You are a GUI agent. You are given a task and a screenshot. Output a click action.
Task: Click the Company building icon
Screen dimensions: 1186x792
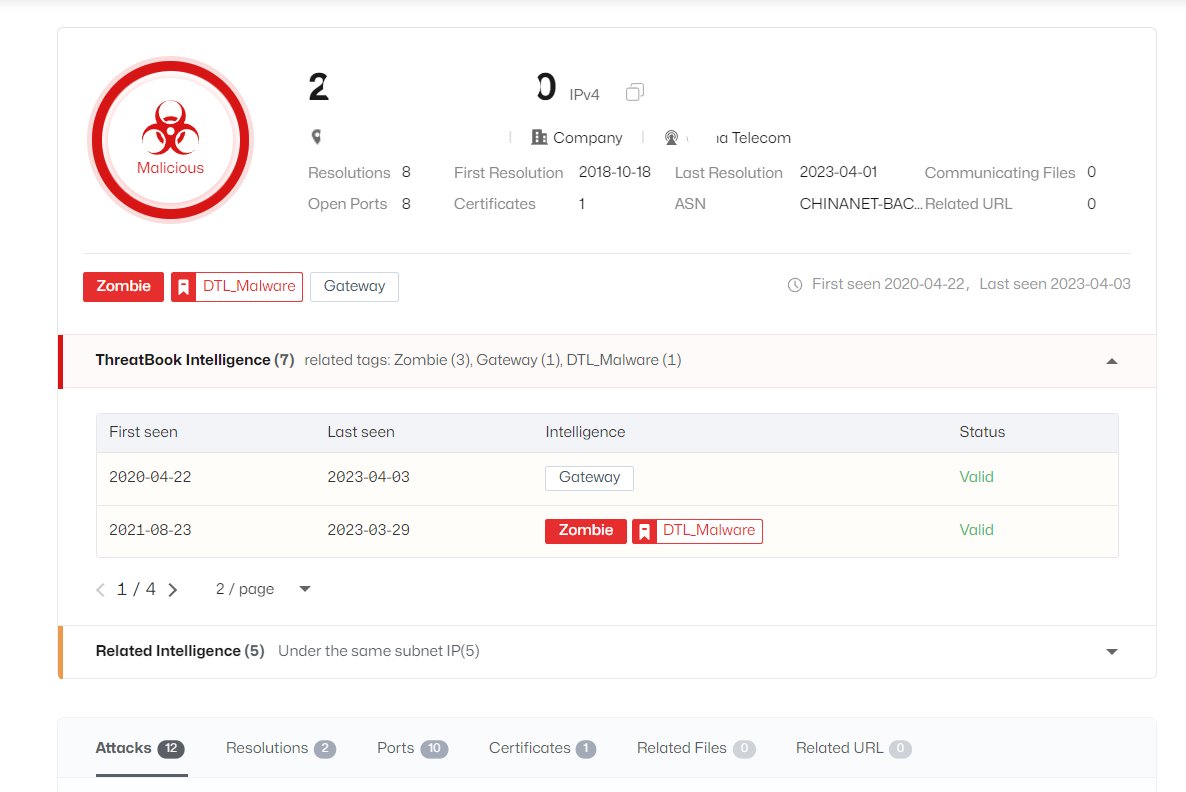(539, 137)
